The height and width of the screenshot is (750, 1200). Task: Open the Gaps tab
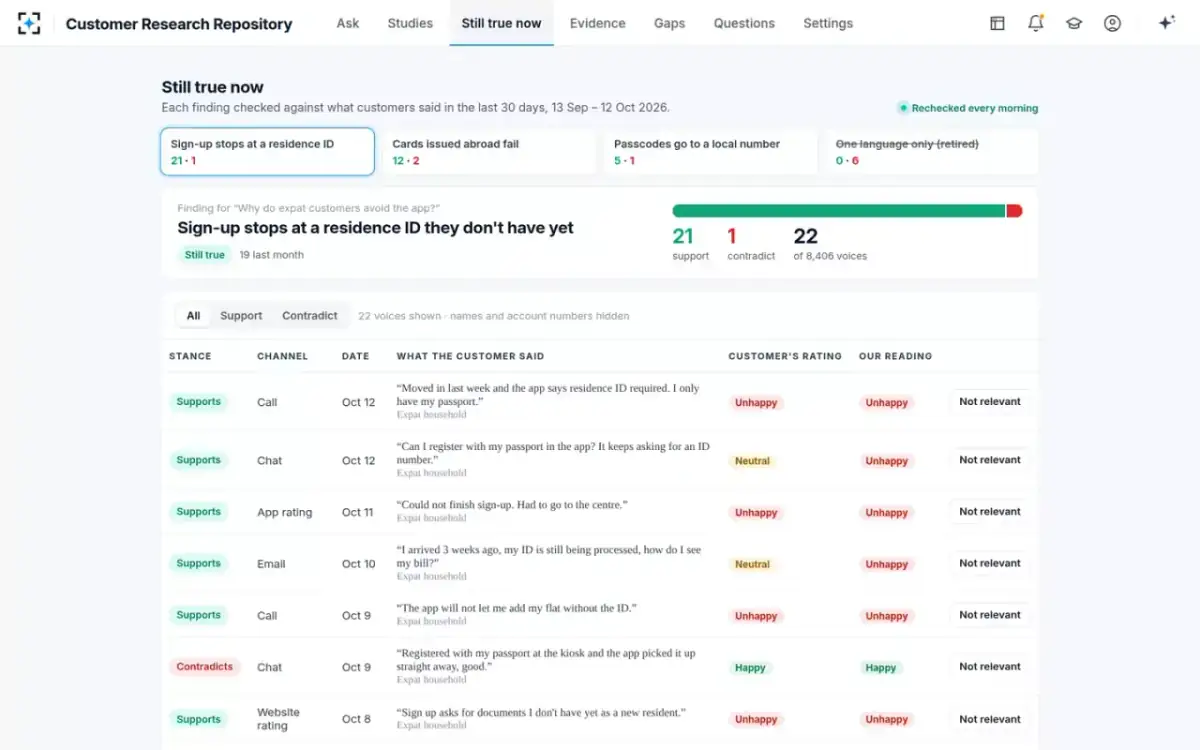[x=669, y=23]
